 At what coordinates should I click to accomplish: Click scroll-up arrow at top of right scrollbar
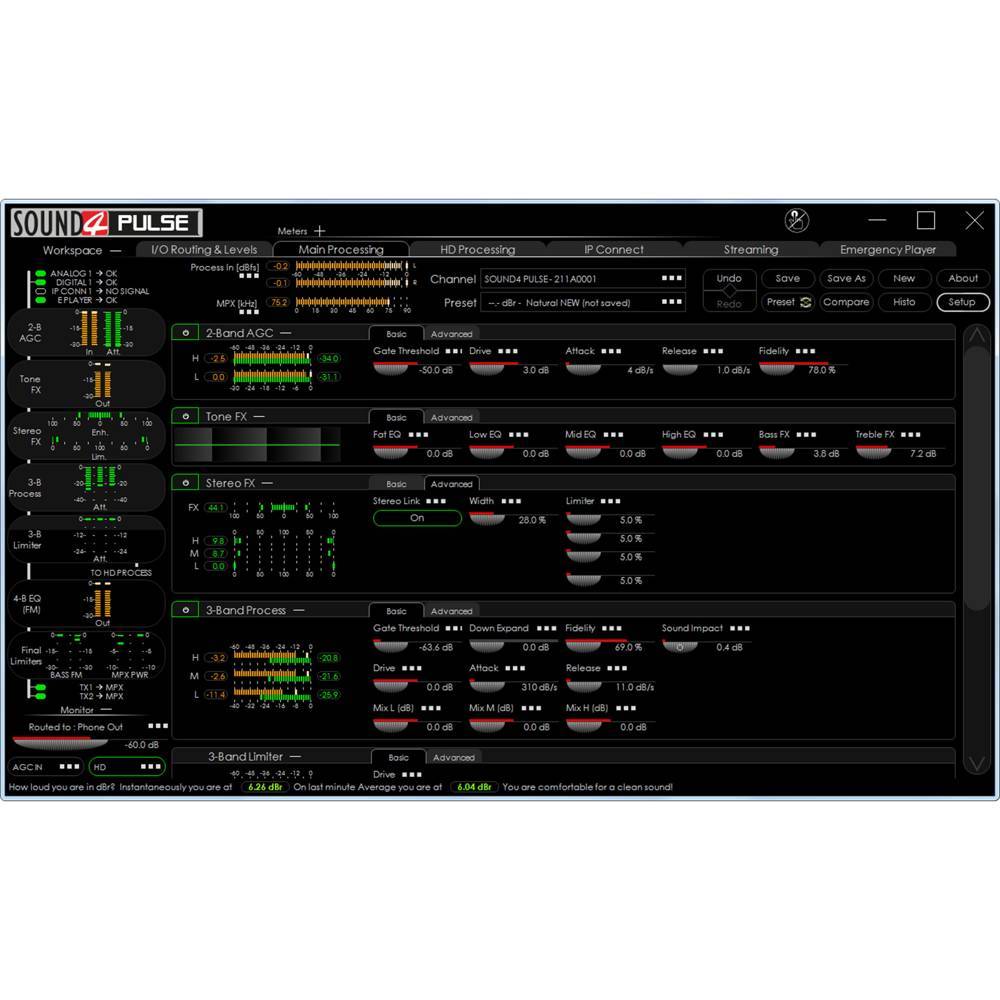coord(976,336)
